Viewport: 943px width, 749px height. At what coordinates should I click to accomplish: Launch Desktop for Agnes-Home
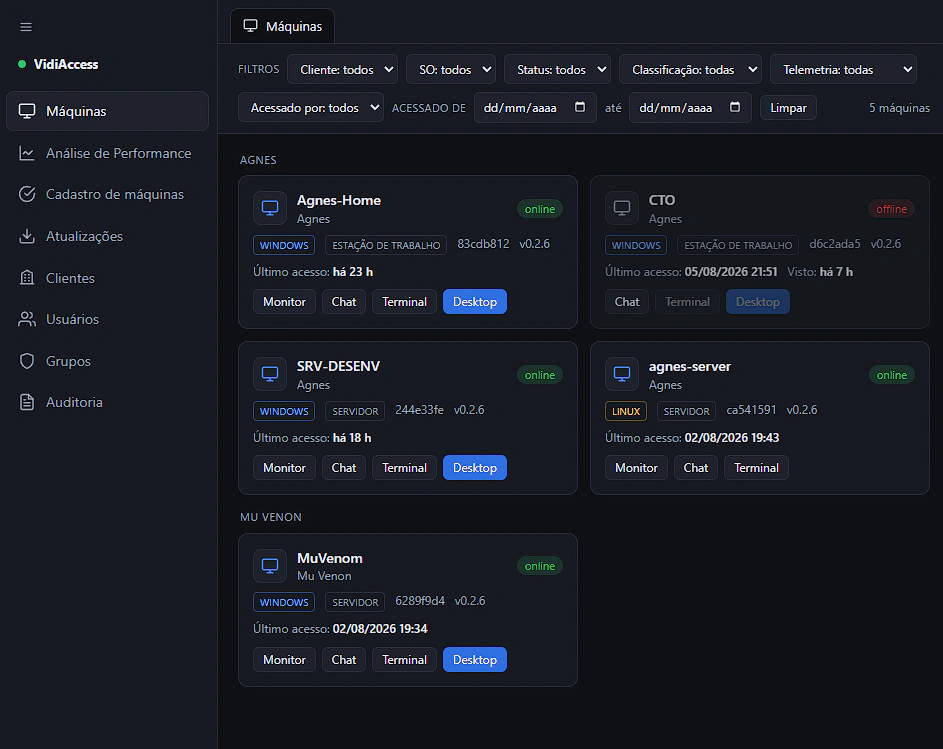point(475,302)
